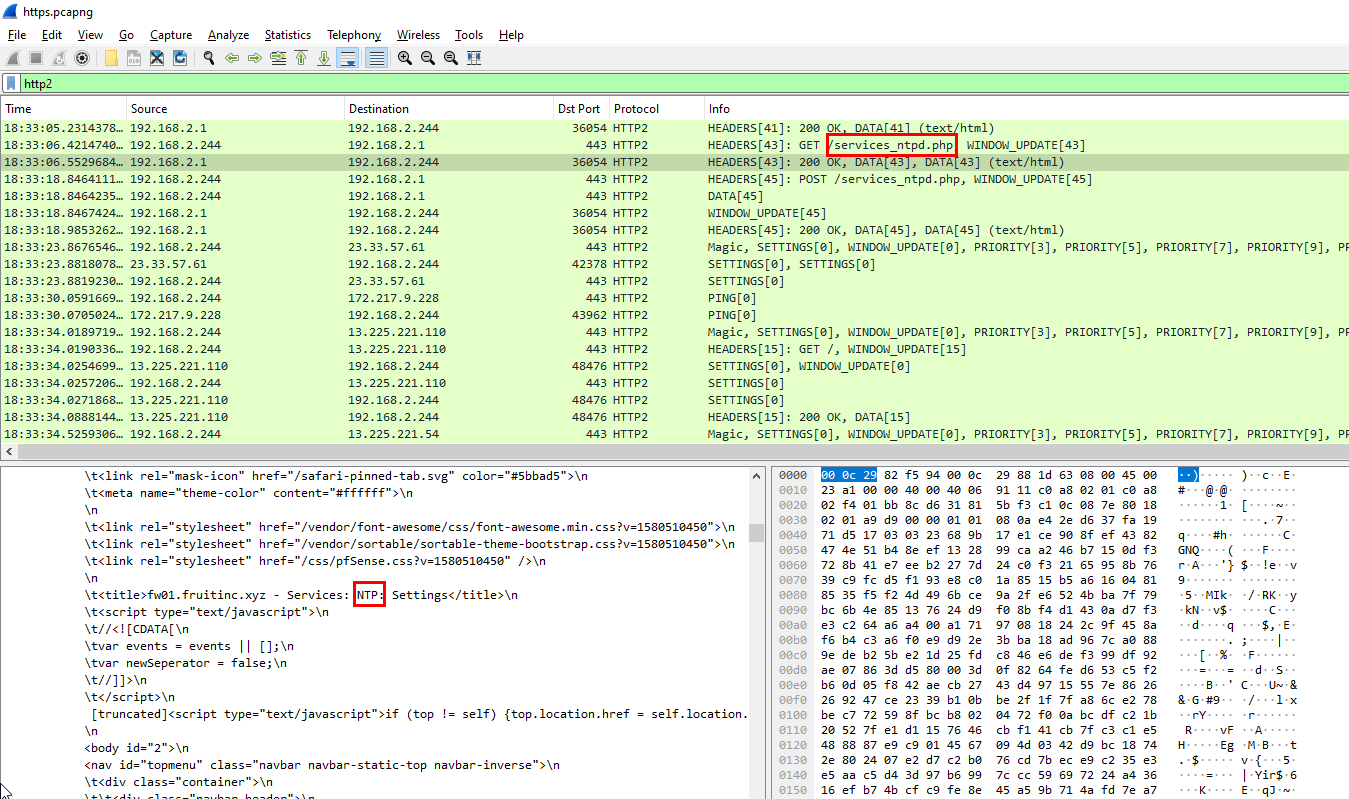Image resolution: width=1349 pixels, height=799 pixels.
Task: Jump to the first packet
Action: click(x=301, y=58)
